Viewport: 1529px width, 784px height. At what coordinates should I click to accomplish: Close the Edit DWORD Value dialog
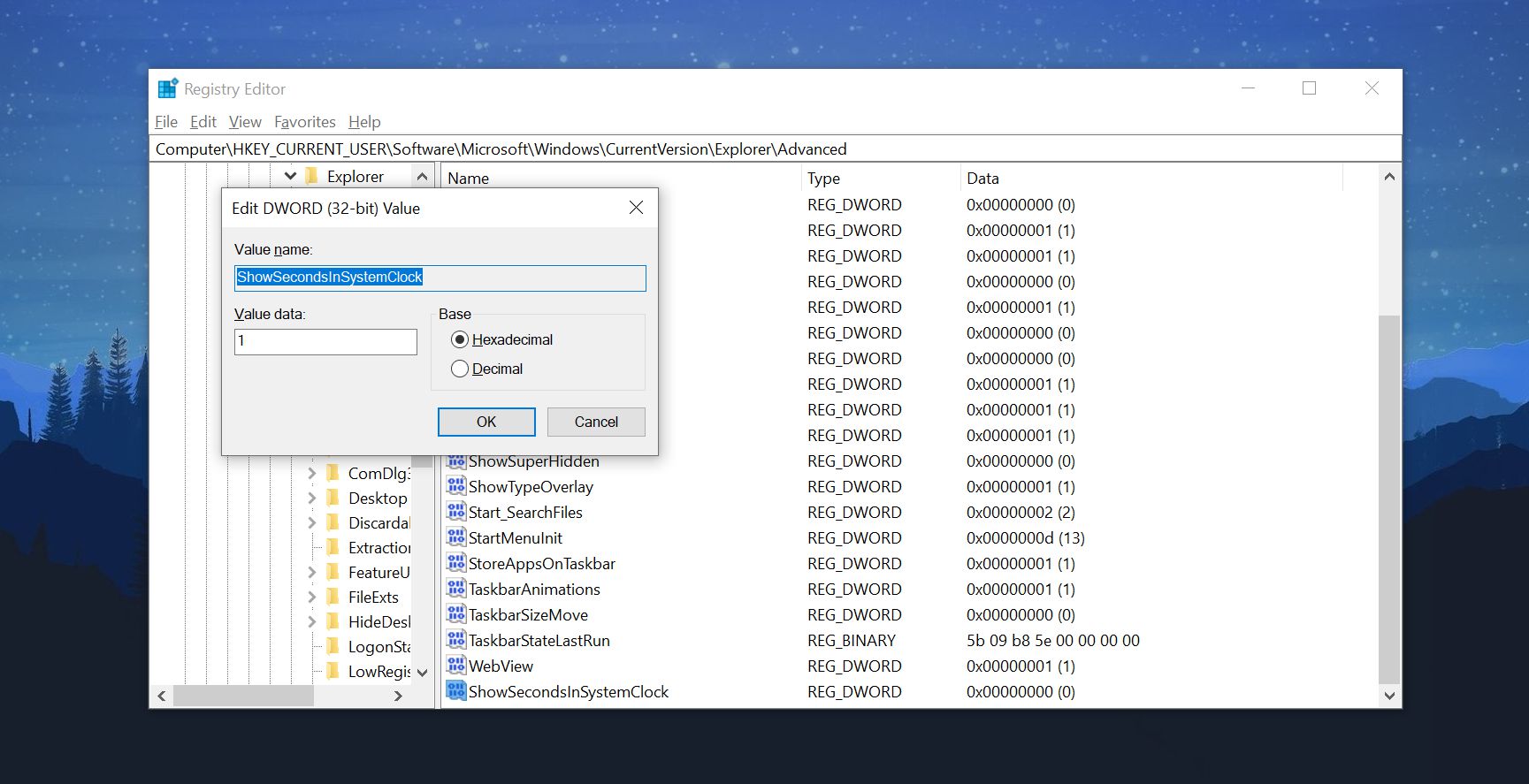(x=636, y=207)
